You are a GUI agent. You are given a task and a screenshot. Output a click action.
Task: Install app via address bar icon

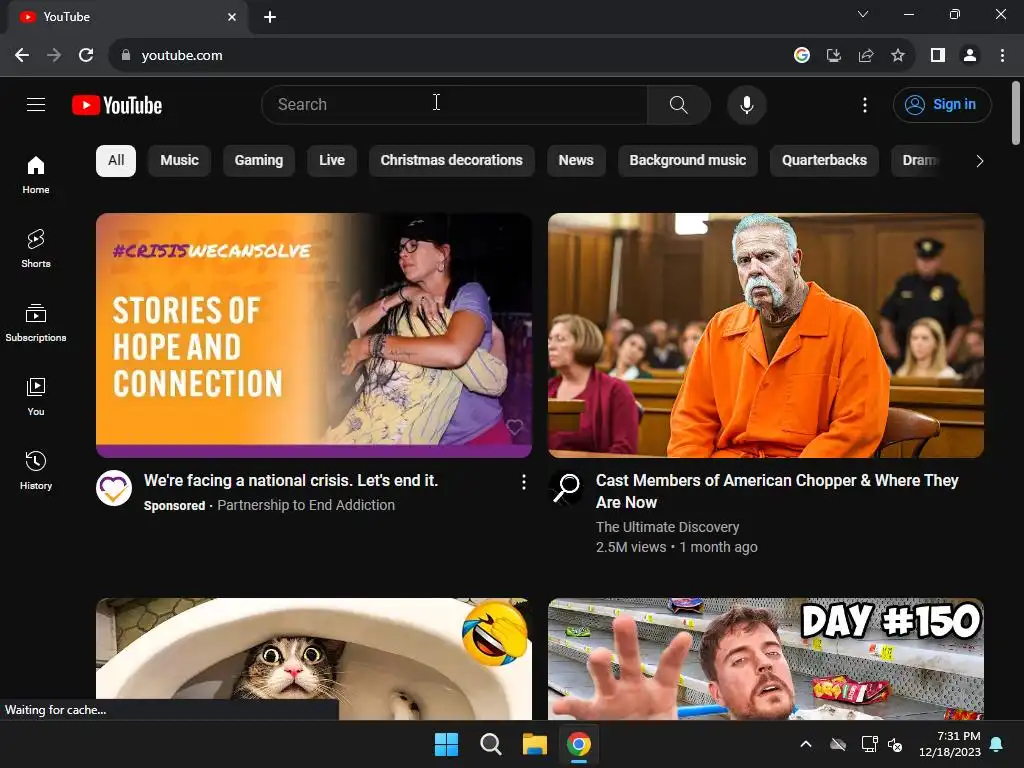tap(833, 55)
